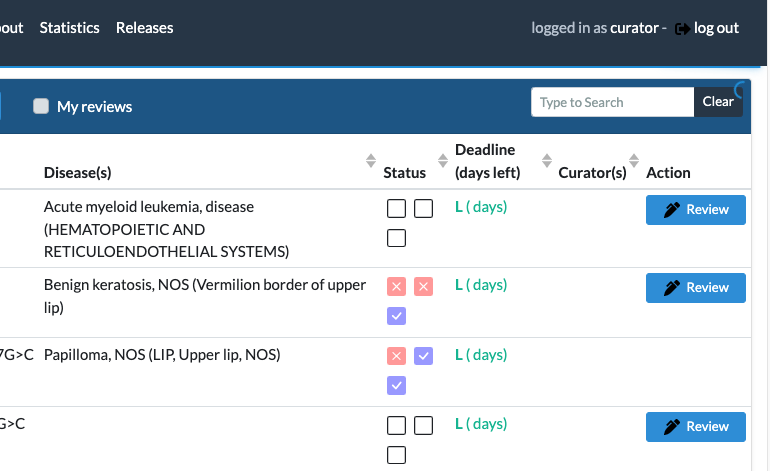Sort by the Disease(s) column arrows
The image size is (770, 471).
(371, 161)
